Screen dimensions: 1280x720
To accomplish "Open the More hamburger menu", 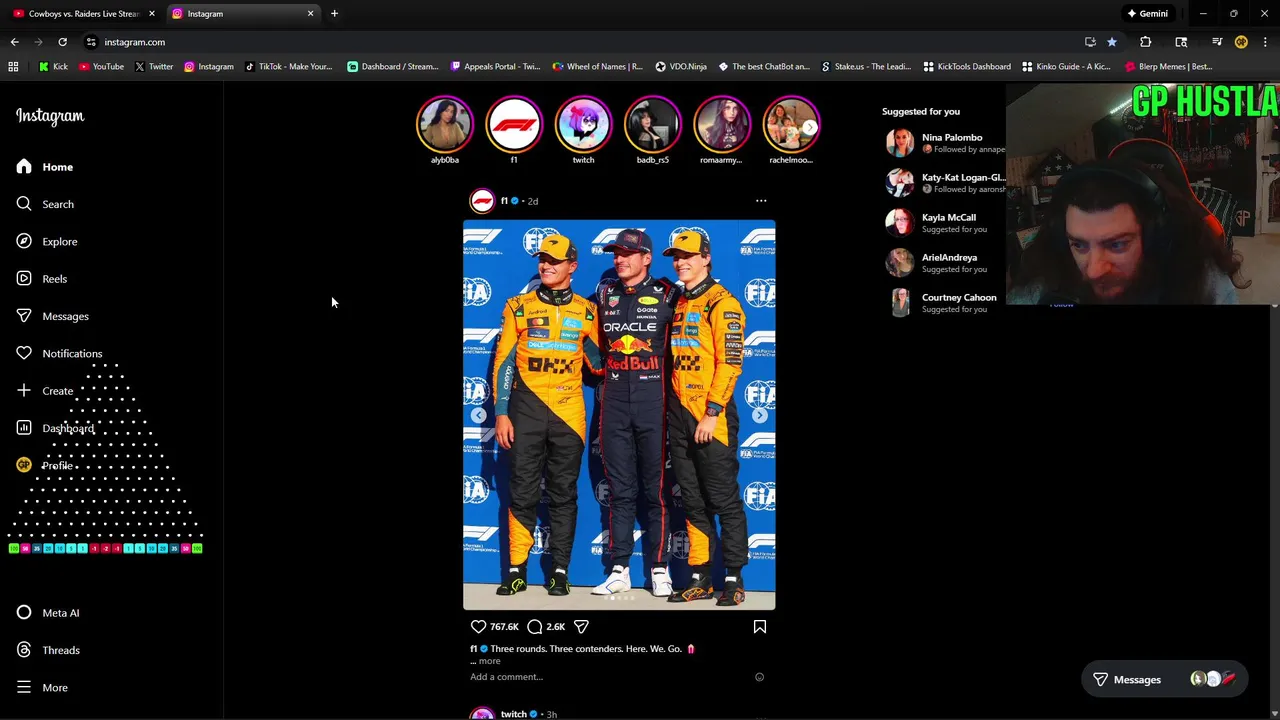I will click(42, 688).
